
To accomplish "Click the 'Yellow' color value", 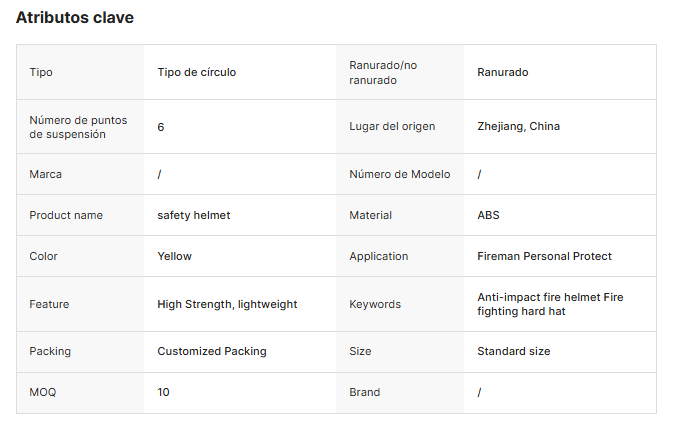I will [x=174, y=256].
